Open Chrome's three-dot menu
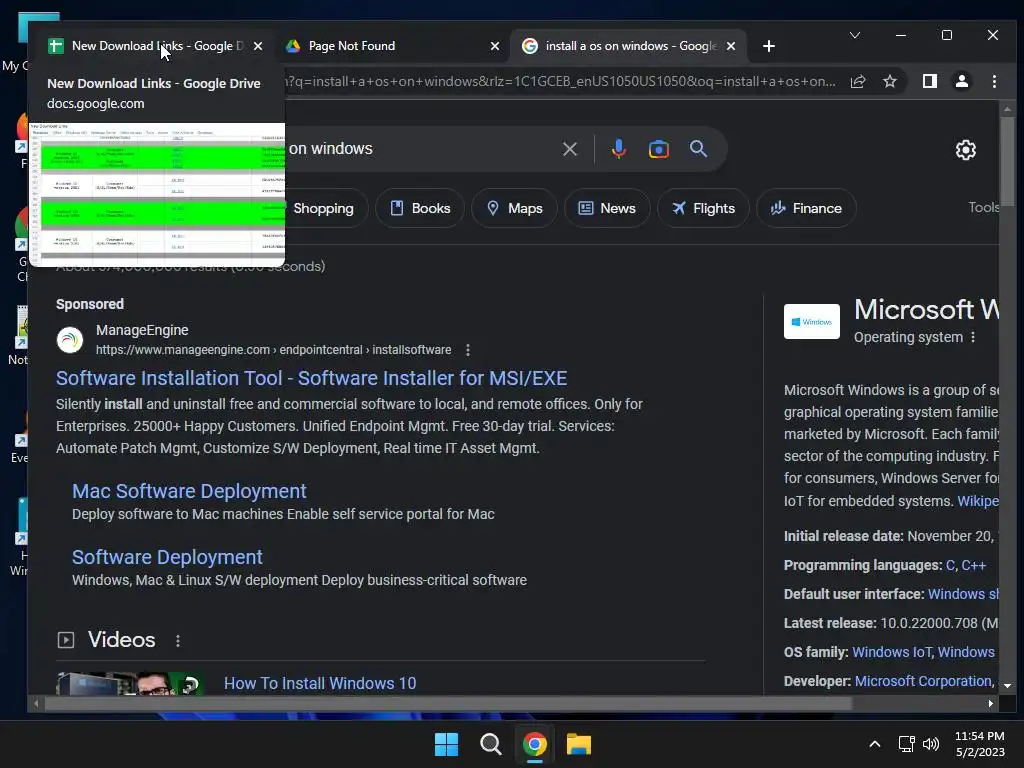The height and width of the screenshot is (768, 1024). [994, 82]
